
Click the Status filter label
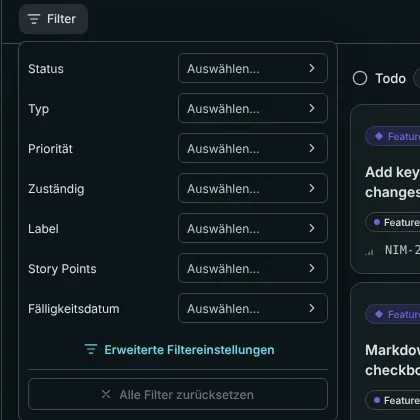tap(46, 69)
